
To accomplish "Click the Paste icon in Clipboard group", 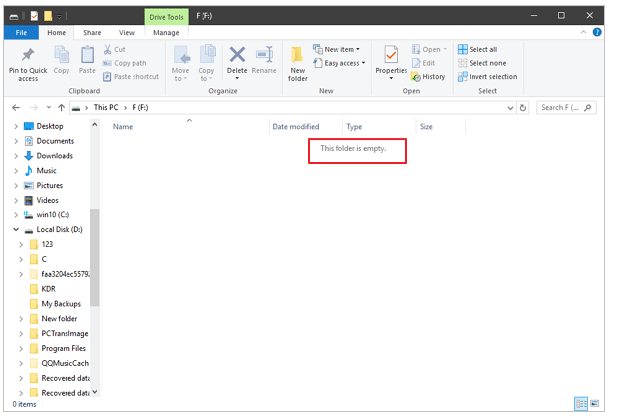I will 87,56.
